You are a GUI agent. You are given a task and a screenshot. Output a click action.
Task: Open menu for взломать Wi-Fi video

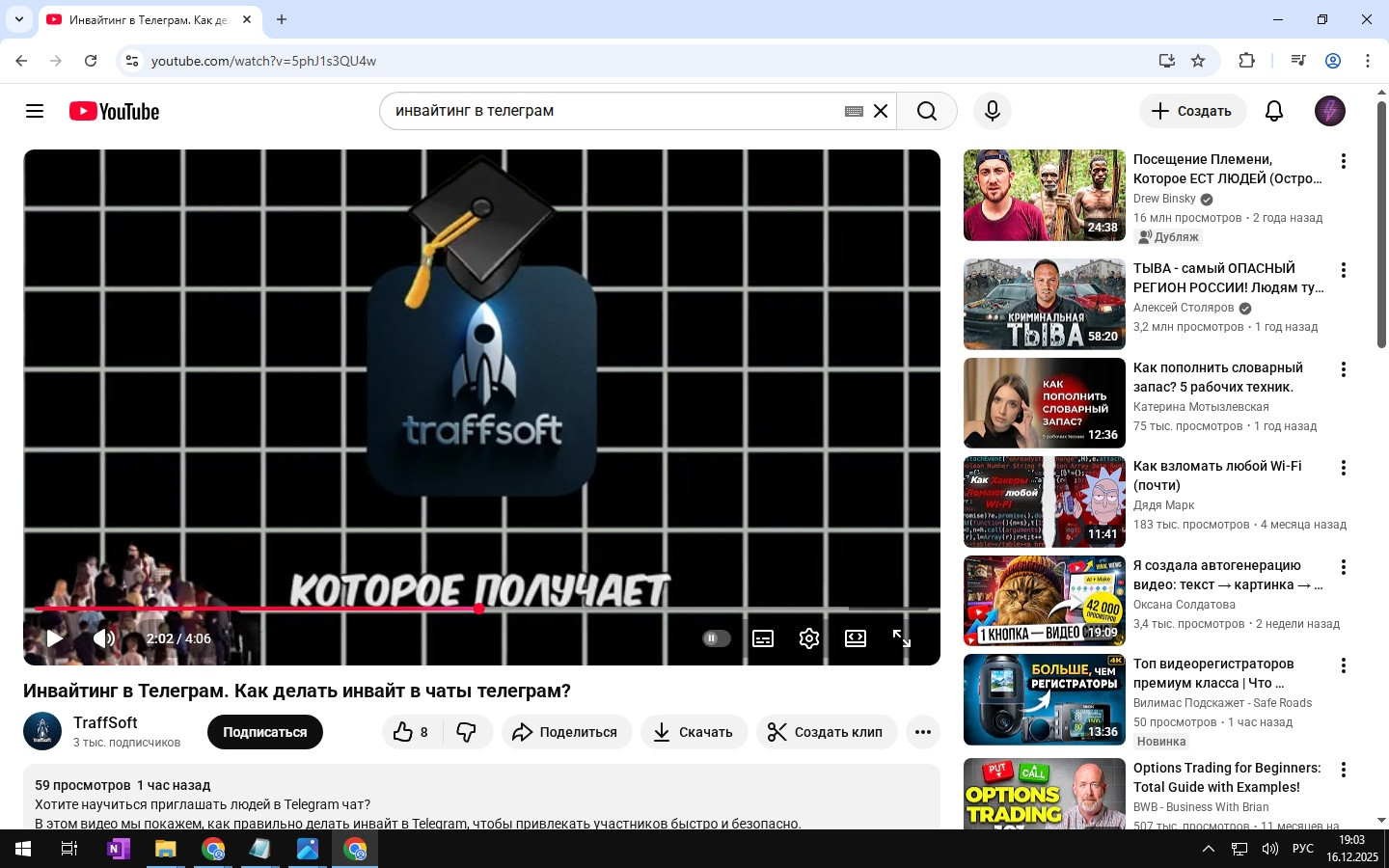pos(1343,468)
